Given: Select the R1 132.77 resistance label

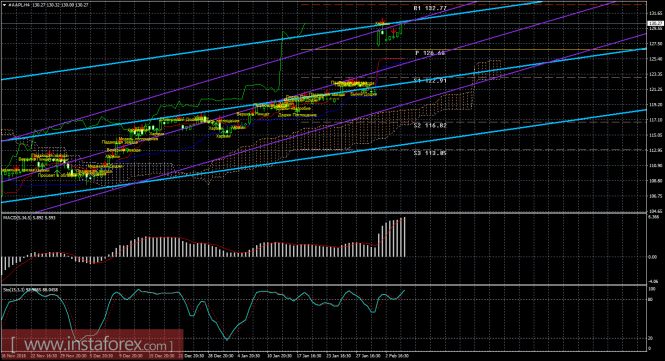Looking at the screenshot, I should pyautogui.click(x=430, y=8).
